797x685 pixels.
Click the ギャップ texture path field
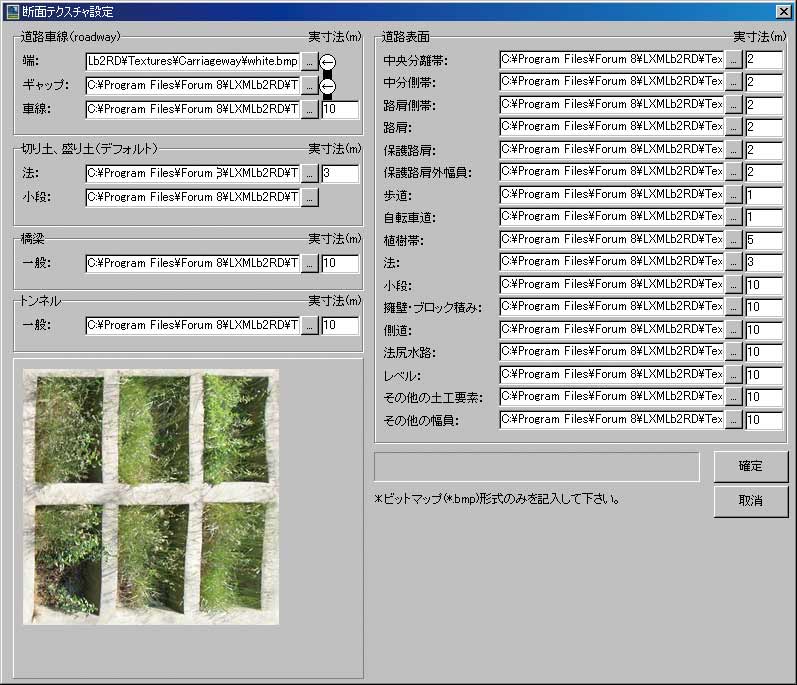pos(193,85)
